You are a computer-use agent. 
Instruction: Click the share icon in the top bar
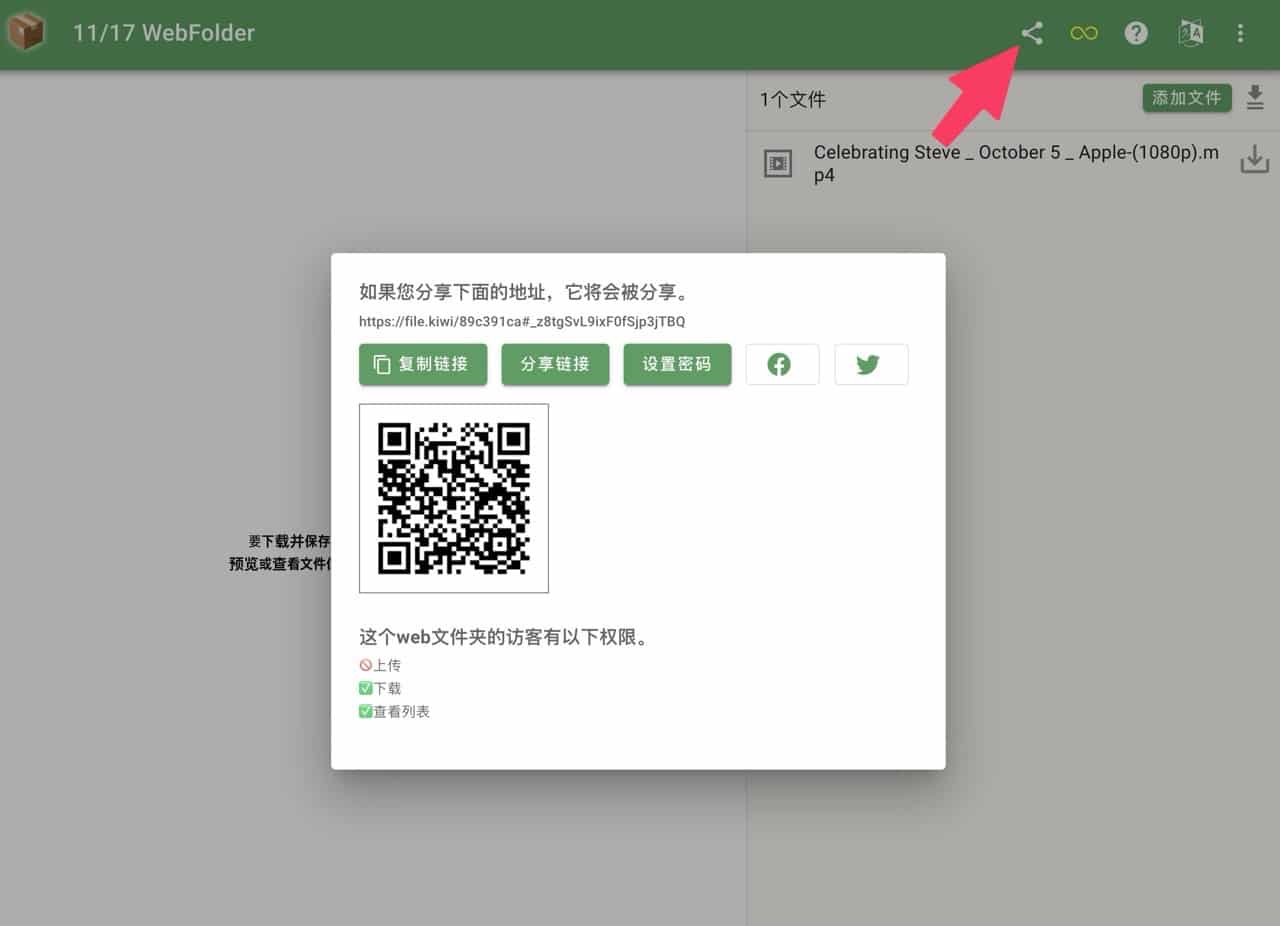(x=1032, y=33)
